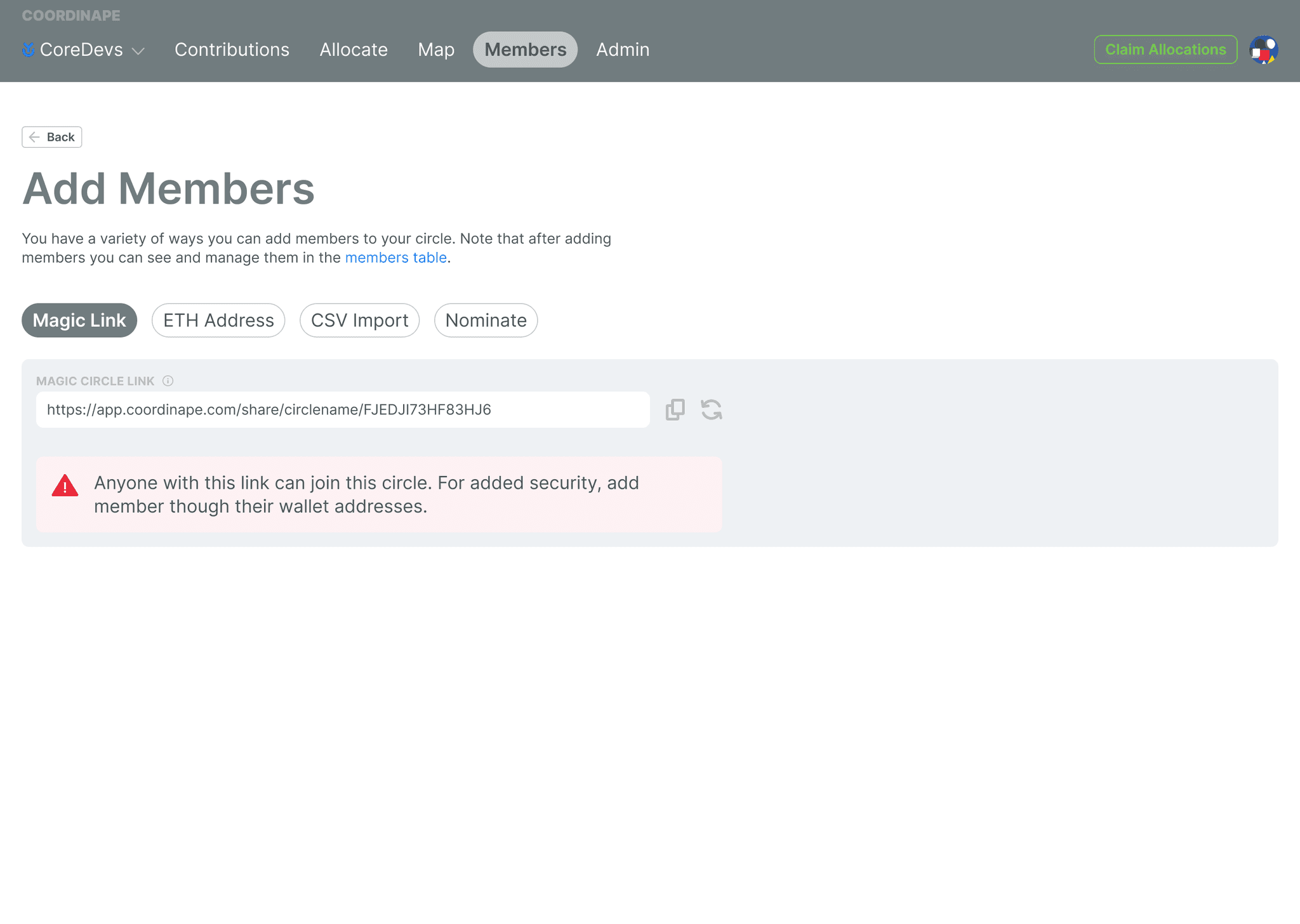
Task: Click the Coordinape logo text
Action: pos(71,15)
